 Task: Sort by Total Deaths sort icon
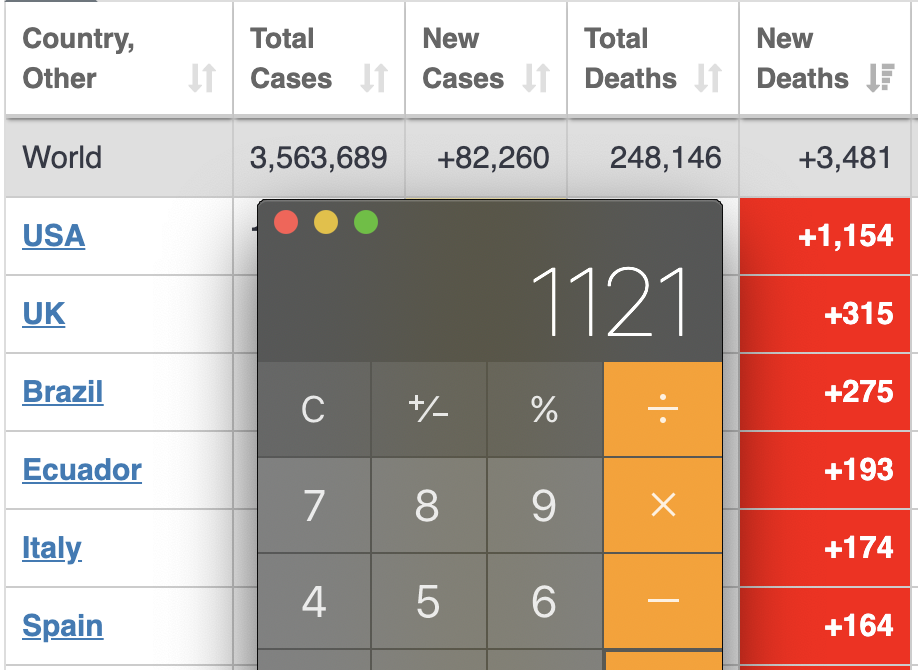click(708, 78)
